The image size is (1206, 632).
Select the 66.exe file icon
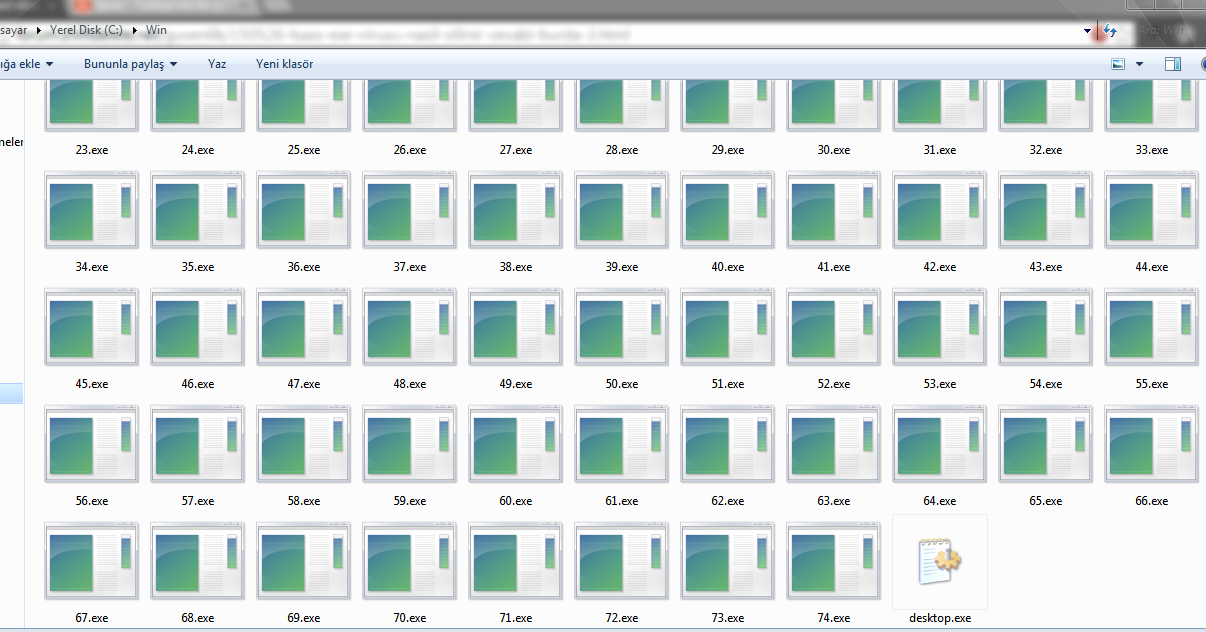[x=1152, y=444]
